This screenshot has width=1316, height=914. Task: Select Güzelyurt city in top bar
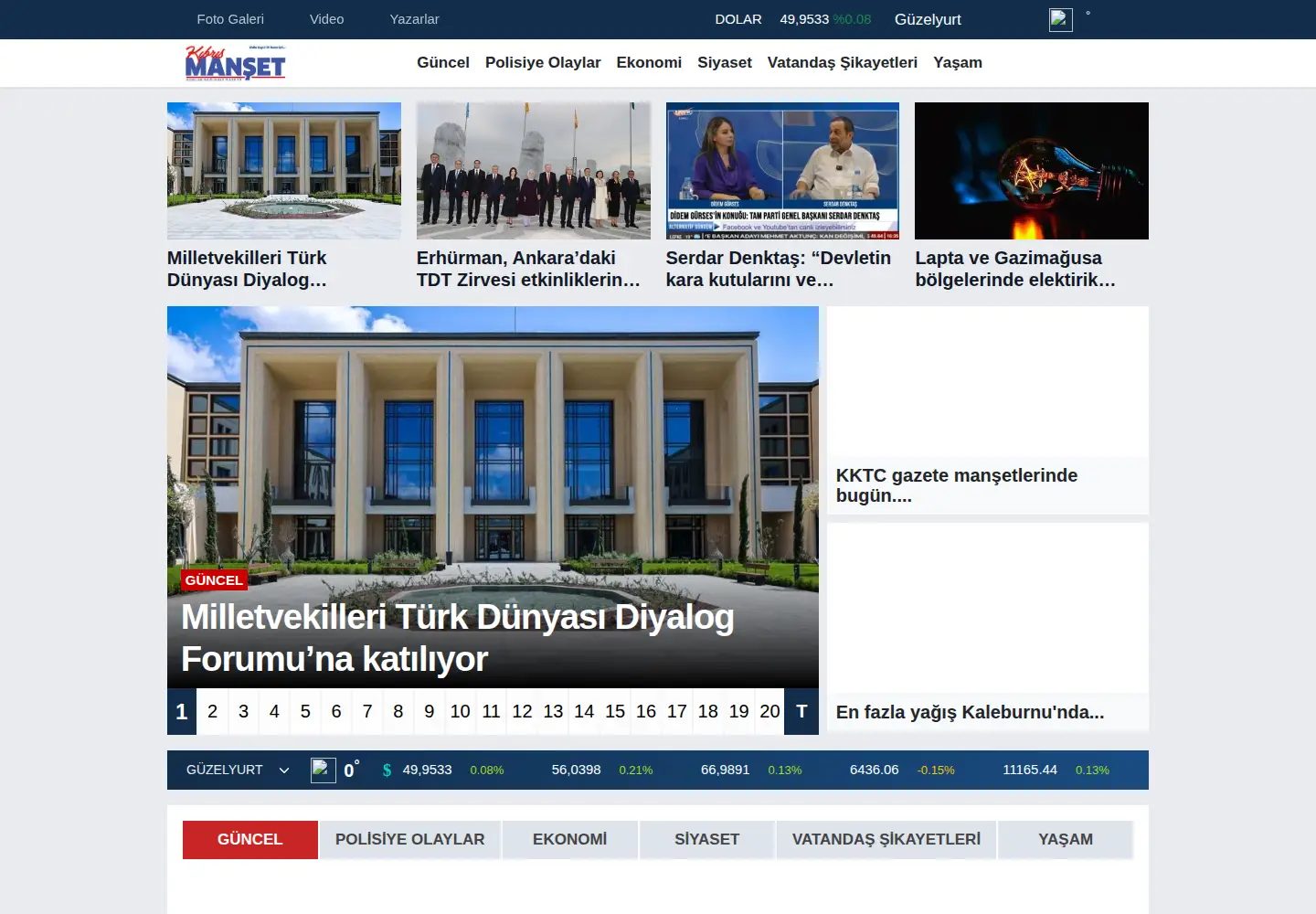pyautogui.click(x=928, y=19)
